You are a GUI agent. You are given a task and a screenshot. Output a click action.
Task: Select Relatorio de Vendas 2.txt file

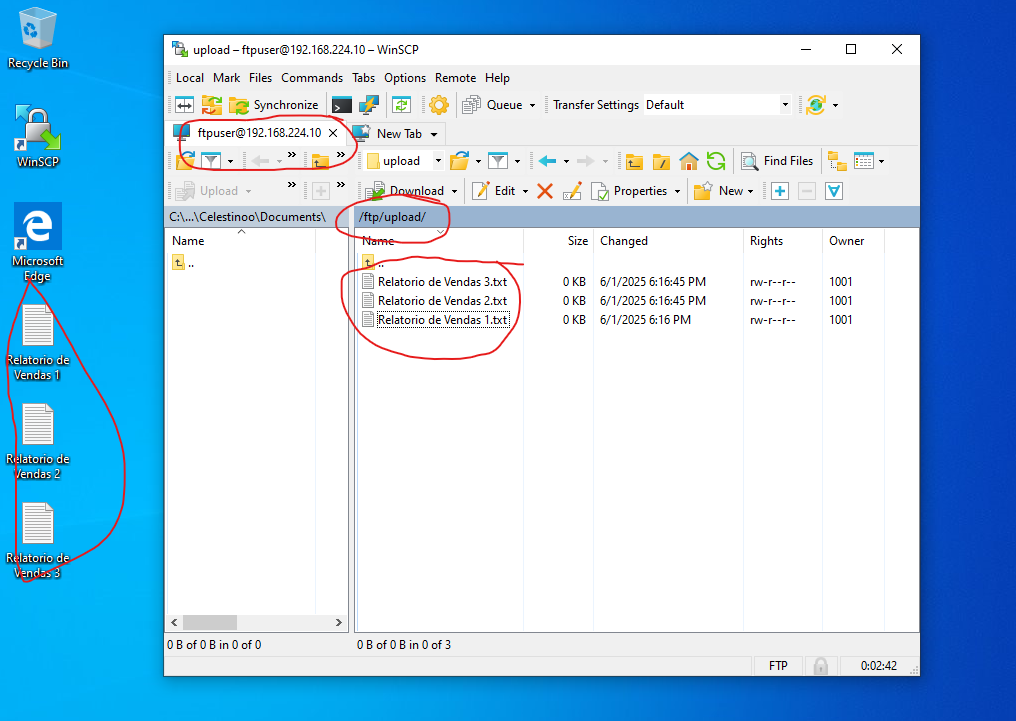442,301
